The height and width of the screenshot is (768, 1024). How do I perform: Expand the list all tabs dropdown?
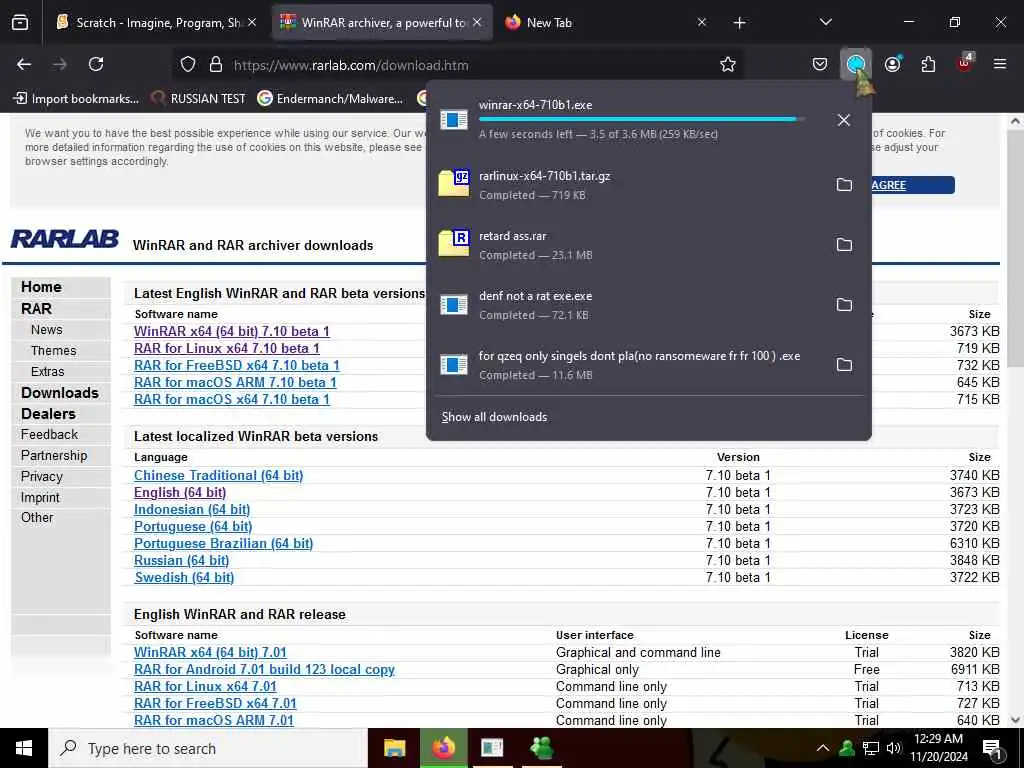pyautogui.click(x=825, y=23)
